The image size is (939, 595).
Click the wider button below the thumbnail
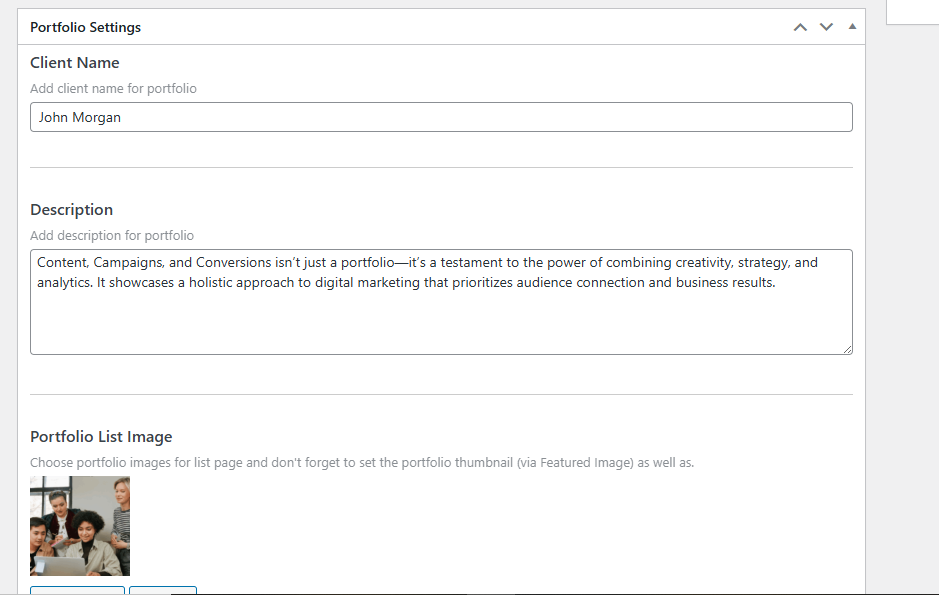(77, 590)
